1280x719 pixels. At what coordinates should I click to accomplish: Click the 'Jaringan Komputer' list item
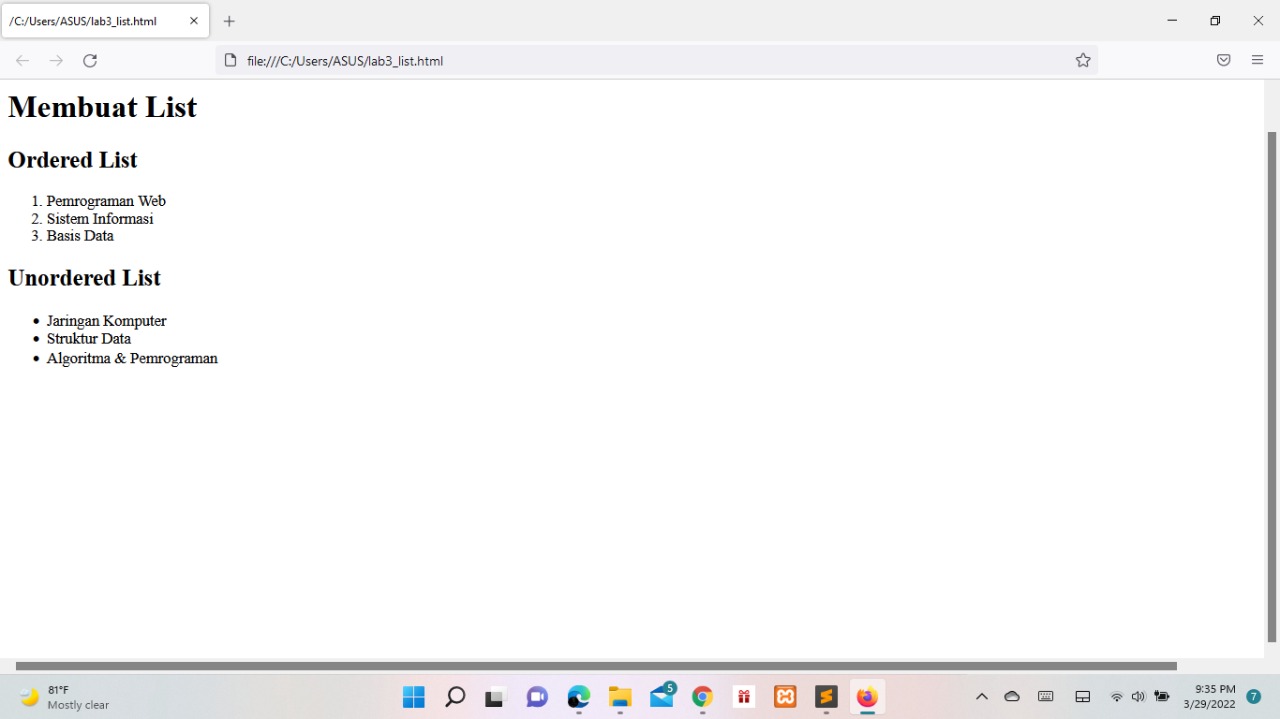[106, 321]
